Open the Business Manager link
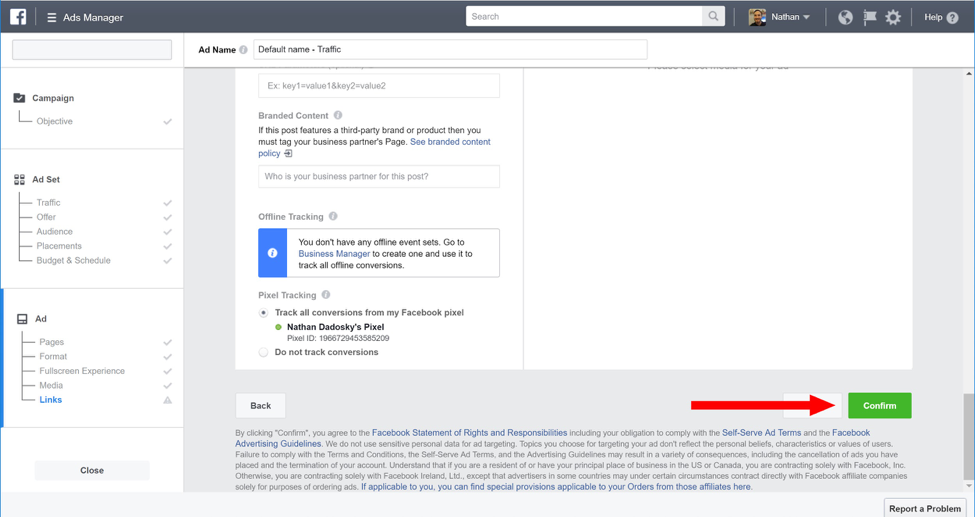Screen dimensions: 975x517 334,254
